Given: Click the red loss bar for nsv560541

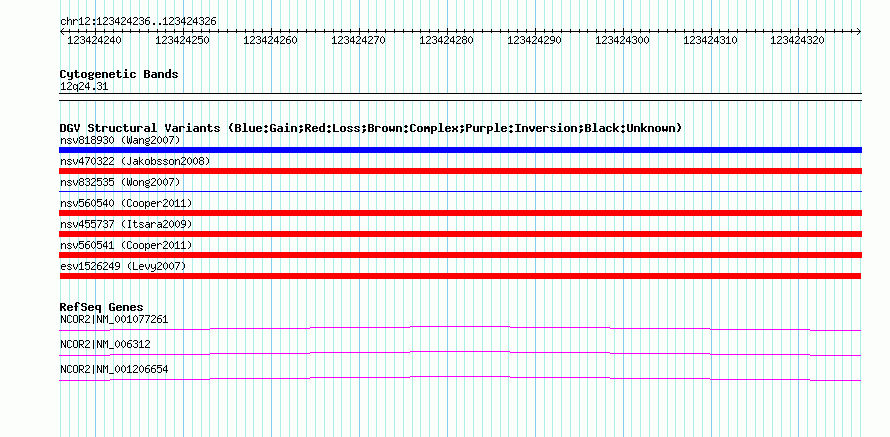Looking at the screenshot, I should click(x=460, y=255).
